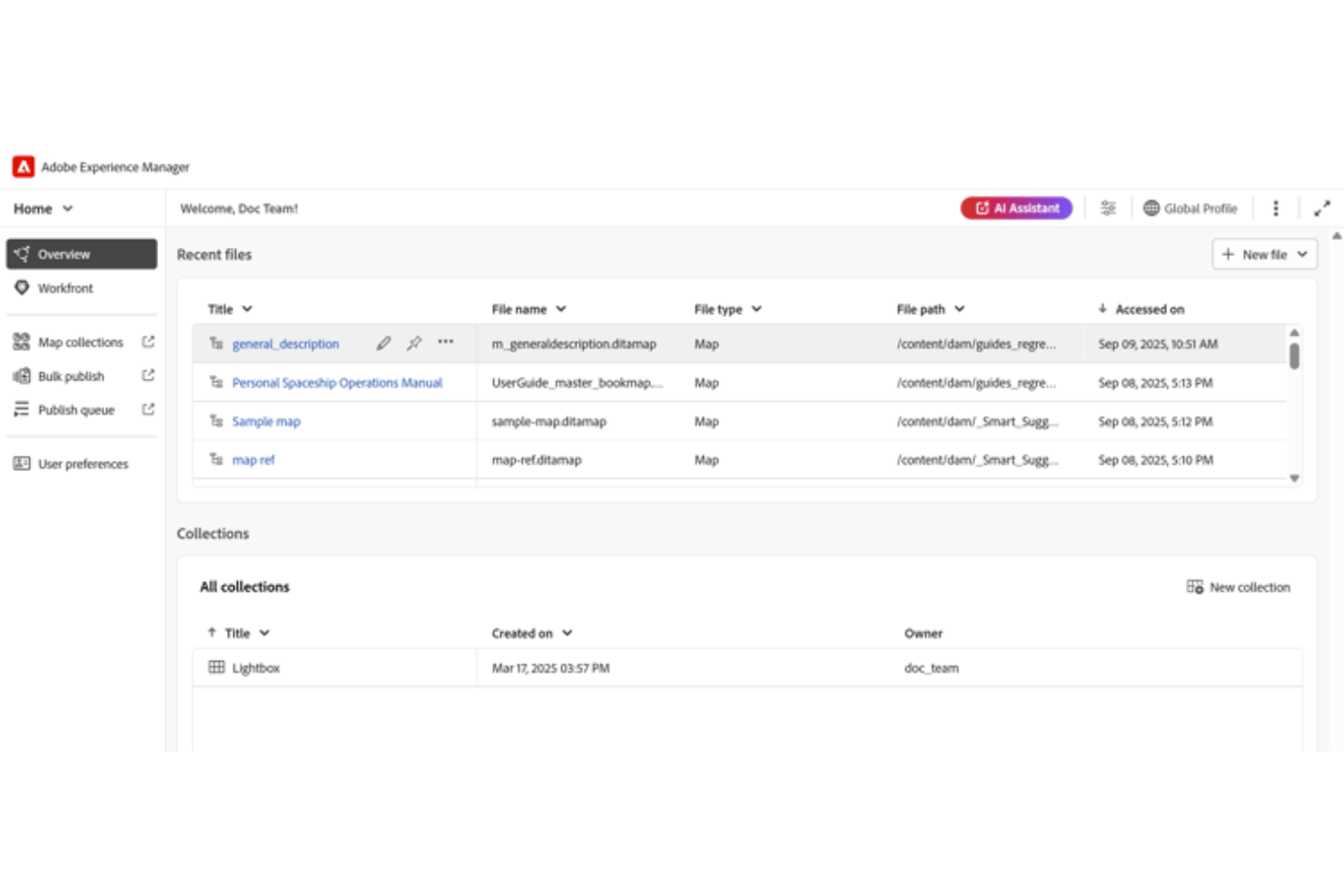Open map ref link
The image size is (1344, 896).
253,460
